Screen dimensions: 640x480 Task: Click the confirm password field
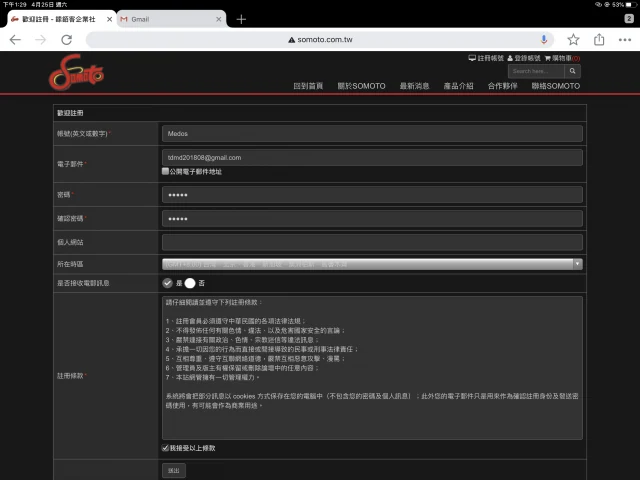point(372,219)
